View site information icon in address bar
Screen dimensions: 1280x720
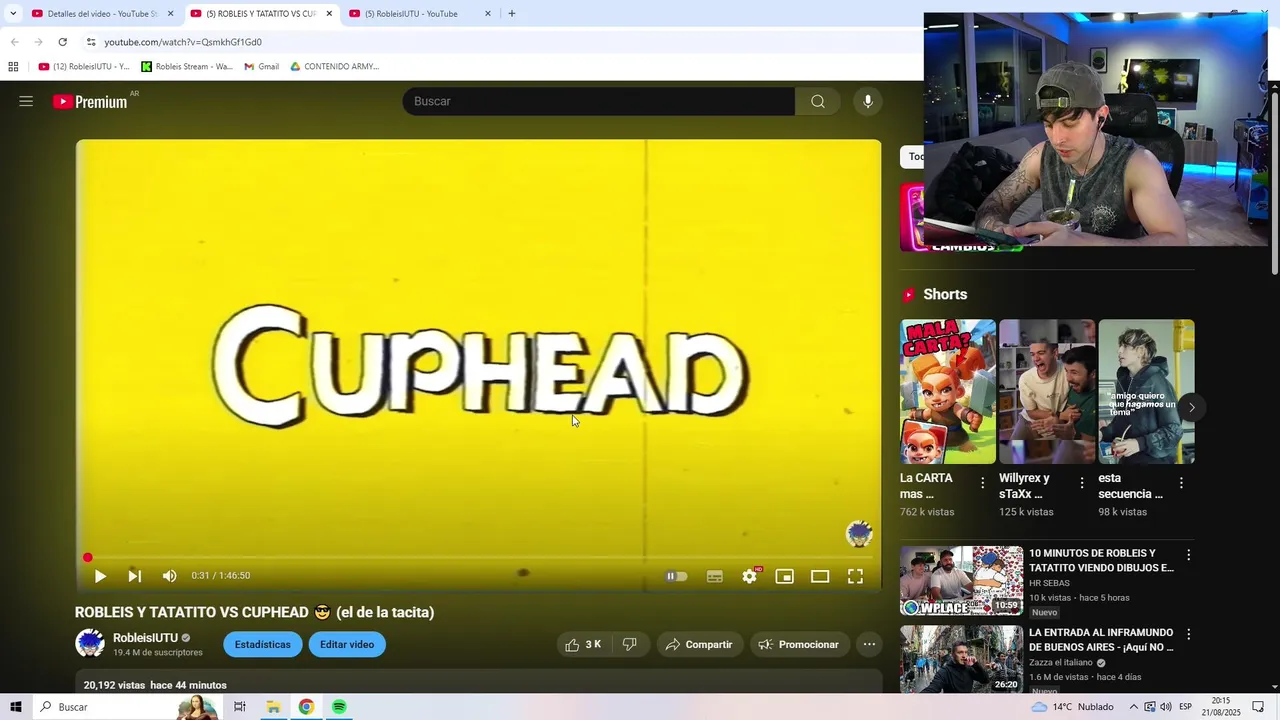(91, 42)
